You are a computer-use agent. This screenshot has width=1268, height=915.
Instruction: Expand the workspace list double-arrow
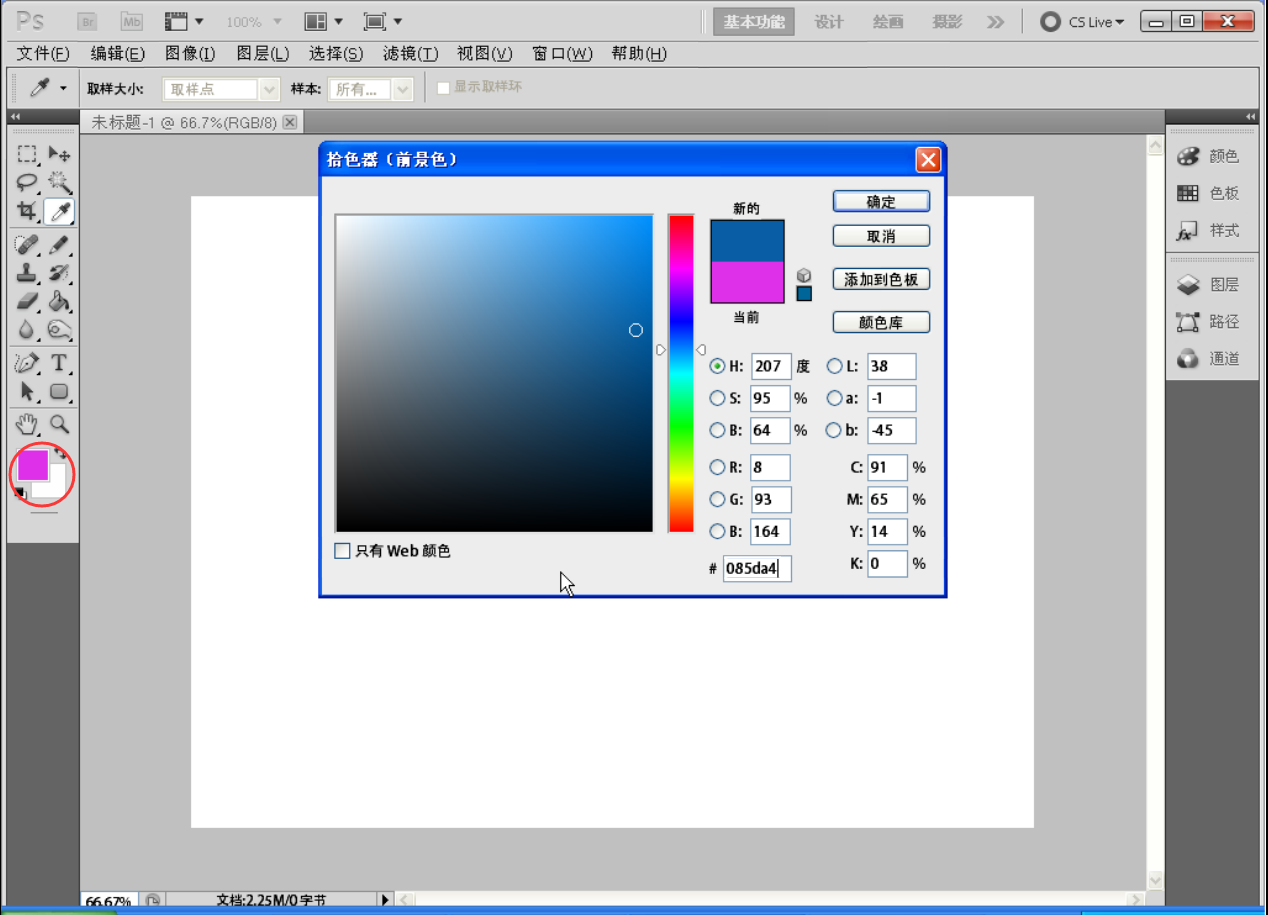(995, 22)
